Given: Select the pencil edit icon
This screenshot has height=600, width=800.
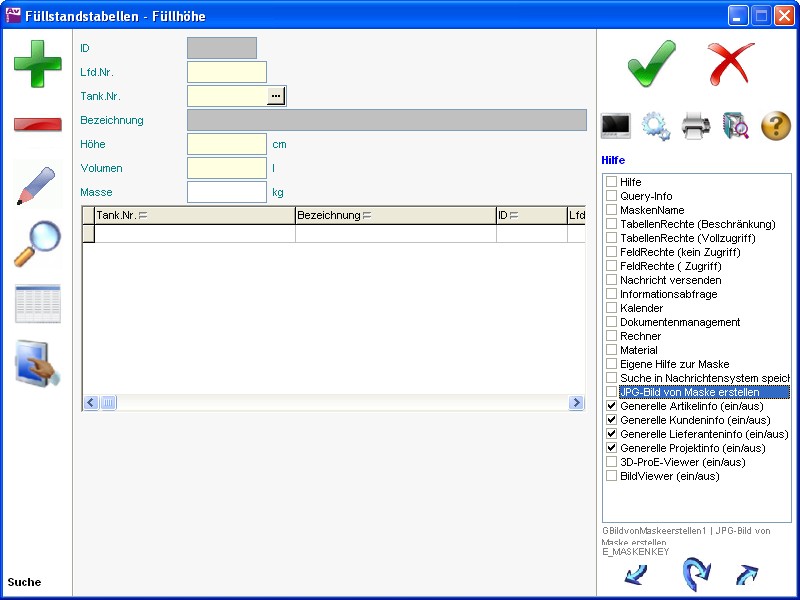Looking at the screenshot, I should click(x=37, y=185).
